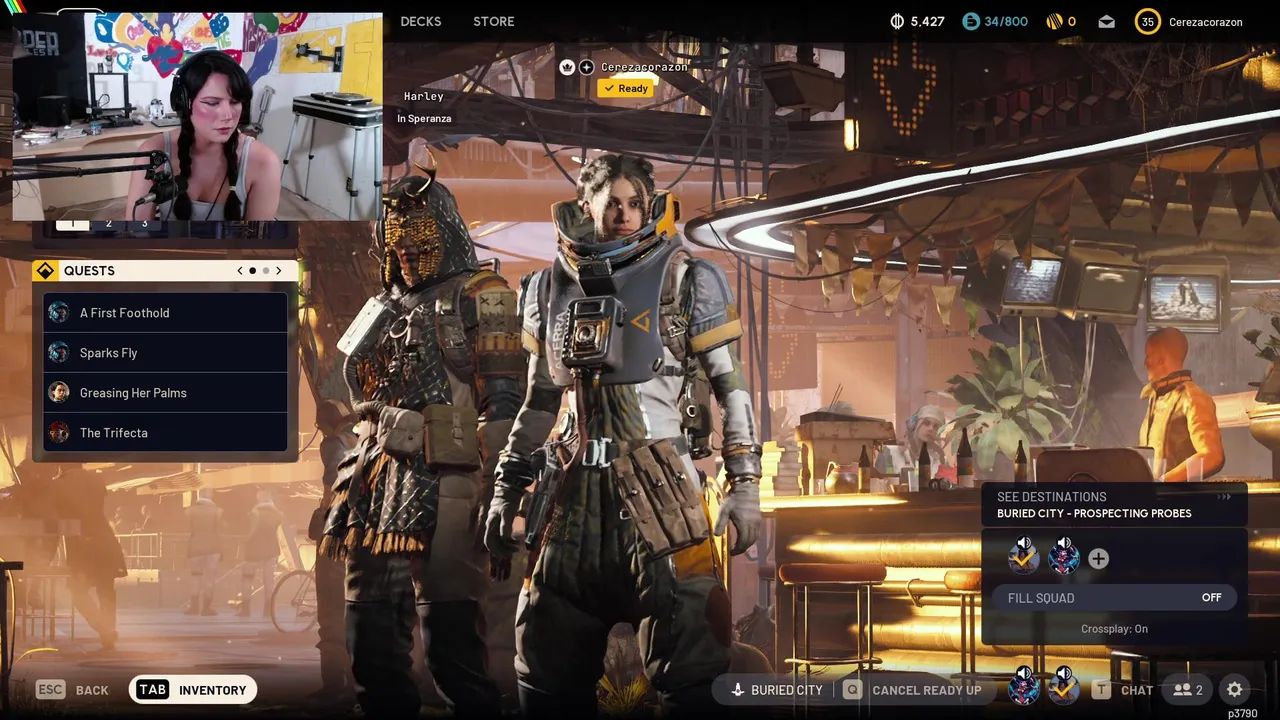Screen dimensions: 1280x720
Task: Click the yellow Quests diamond icon
Action: tap(45, 271)
